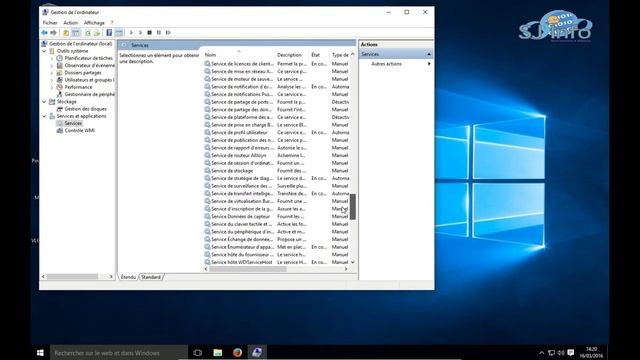Collapse the Services section in the Actions pane

click(x=429, y=54)
